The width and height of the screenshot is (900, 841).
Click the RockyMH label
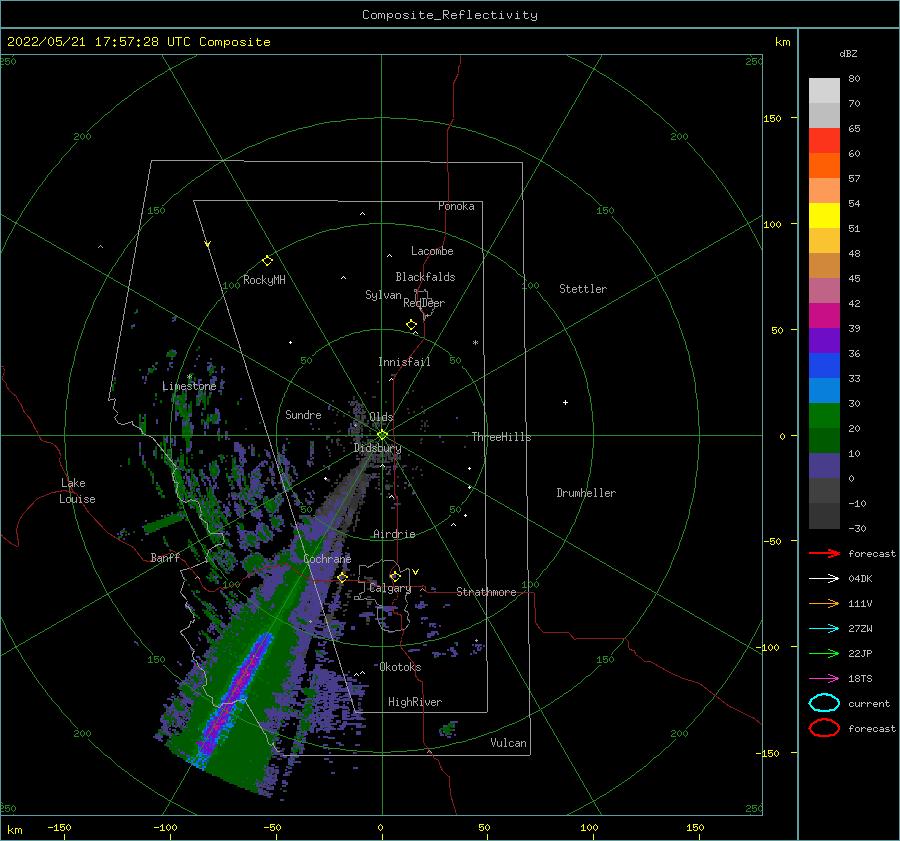click(264, 280)
